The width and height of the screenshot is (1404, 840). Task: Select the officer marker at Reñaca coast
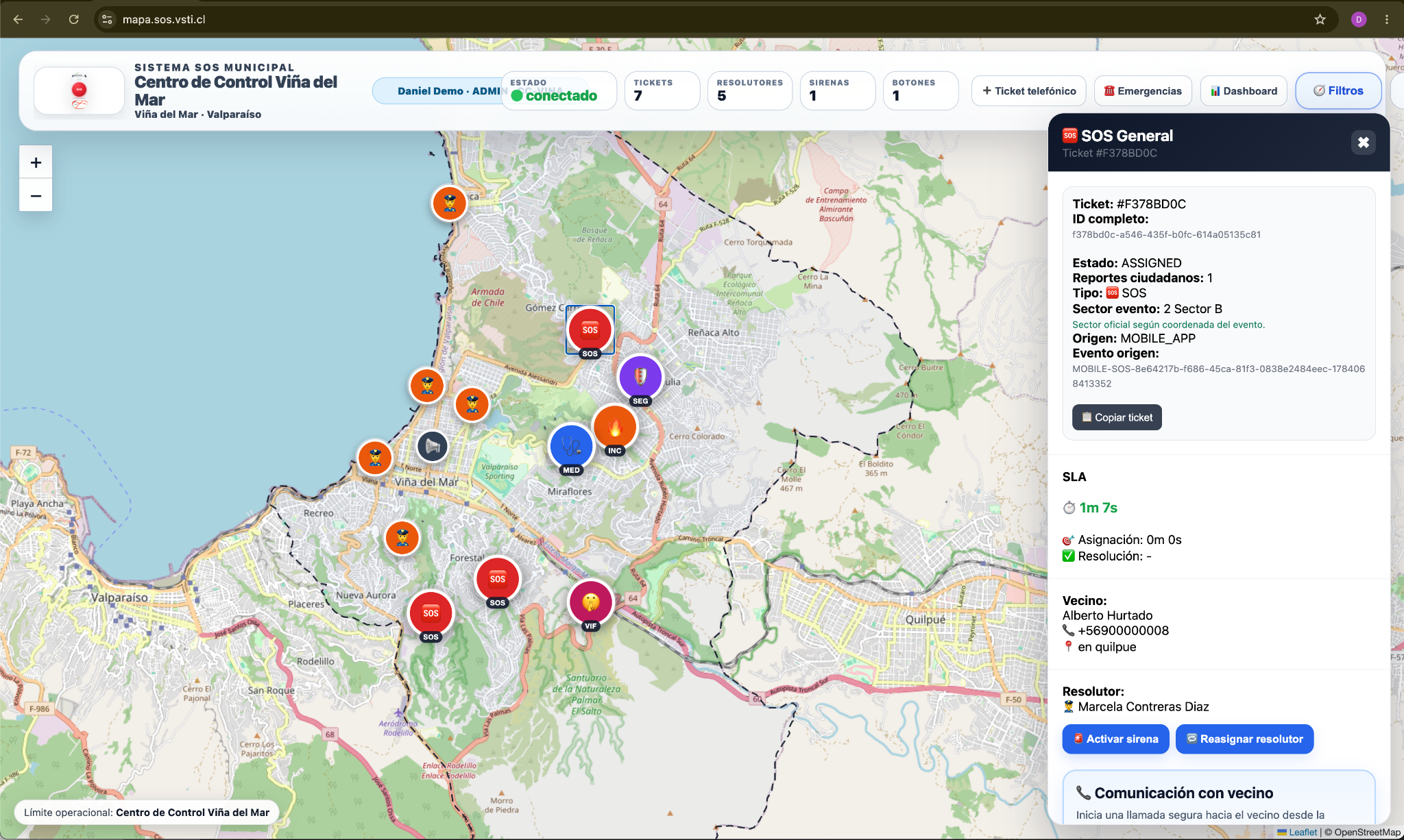(450, 203)
